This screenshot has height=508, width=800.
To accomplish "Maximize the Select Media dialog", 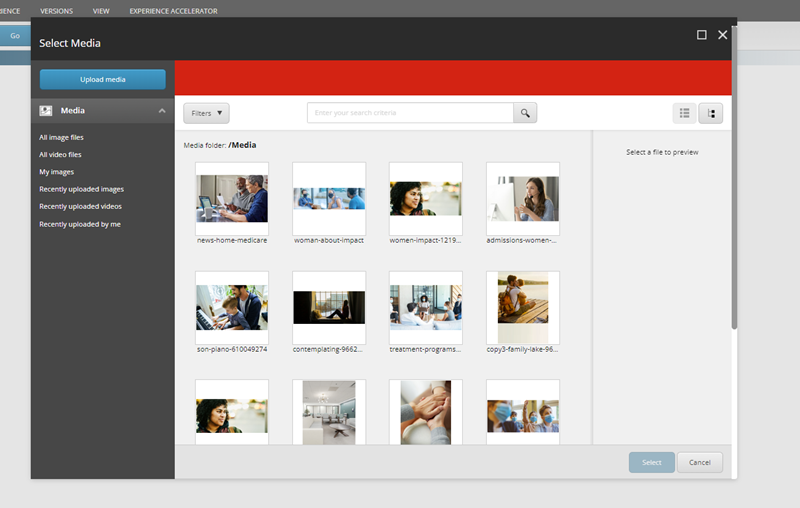I will (702, 35).
